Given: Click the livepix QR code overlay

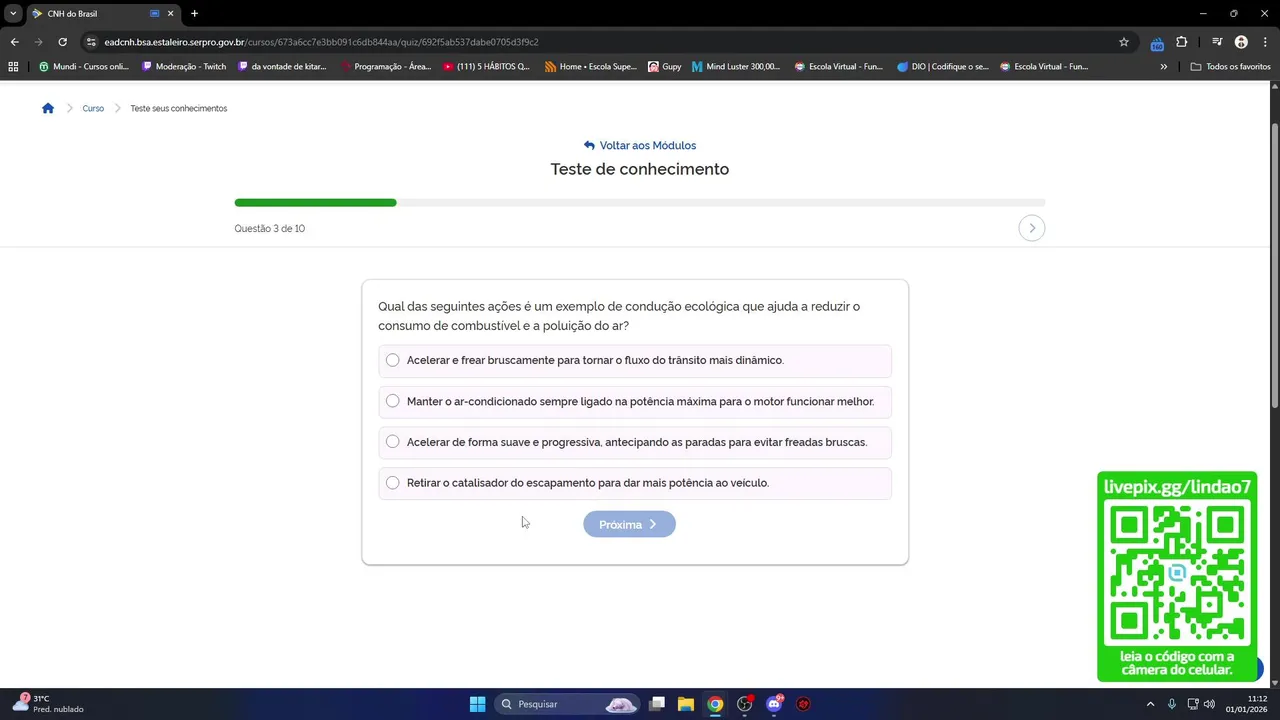Looking at the screenshot, I should [x=1177, y=576].
